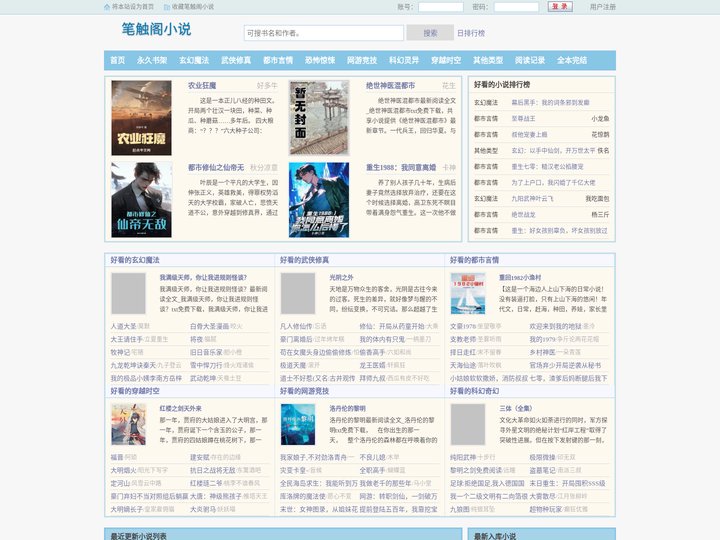
Task: Click the 重回1982小渔村 sailboat cover
Action: click(468, 293)
